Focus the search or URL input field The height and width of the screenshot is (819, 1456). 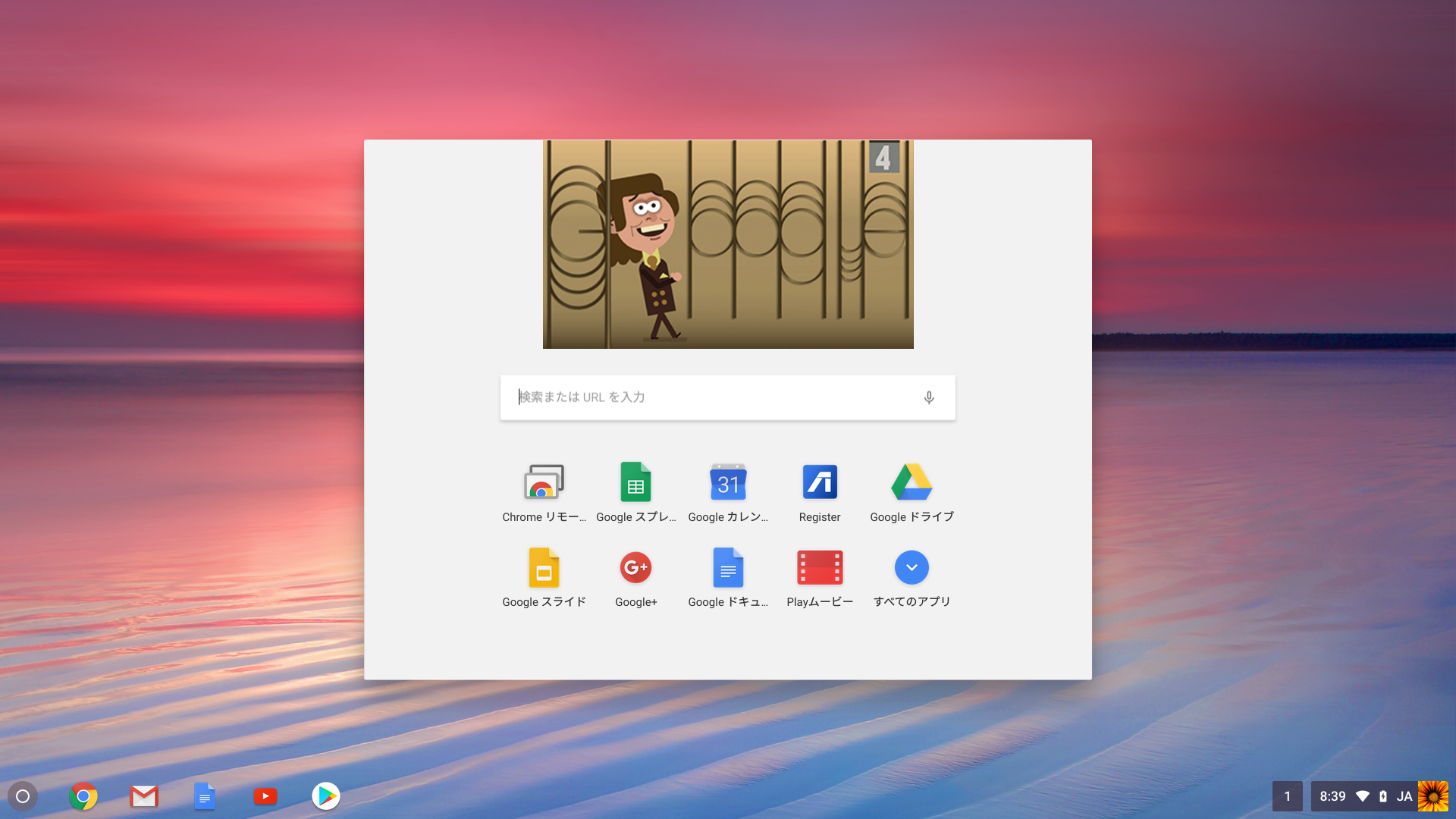pyautogui.click(x=713, y=397)
